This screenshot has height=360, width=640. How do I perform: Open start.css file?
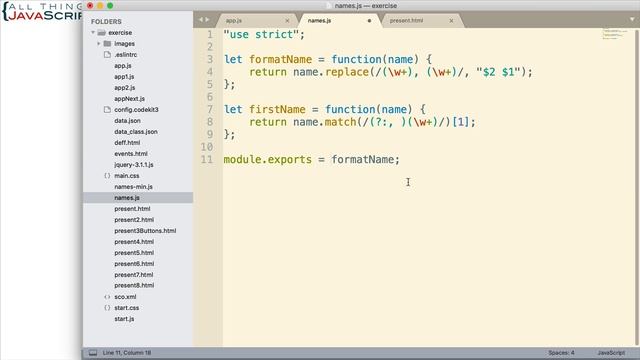tap(127, 308)
